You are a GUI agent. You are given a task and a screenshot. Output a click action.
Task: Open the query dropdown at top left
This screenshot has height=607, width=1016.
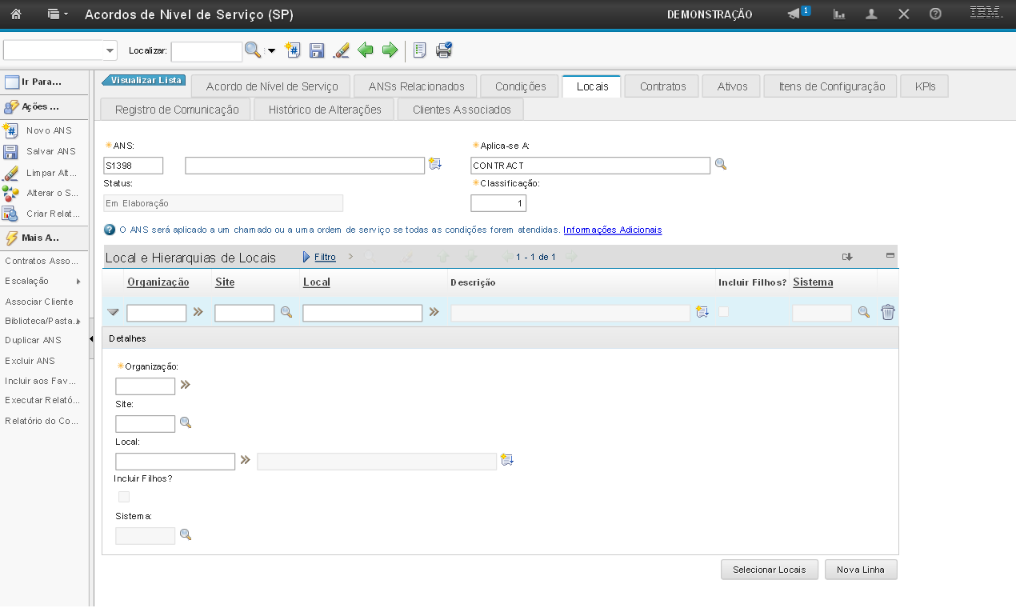pyautogui.click(x=110, y=50)
